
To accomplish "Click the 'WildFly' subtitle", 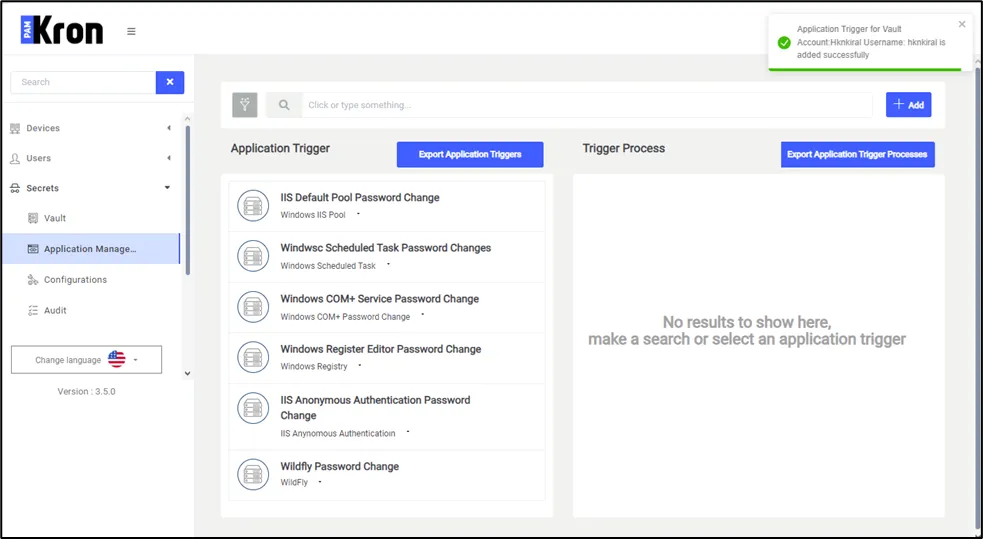I will [294, 483].
